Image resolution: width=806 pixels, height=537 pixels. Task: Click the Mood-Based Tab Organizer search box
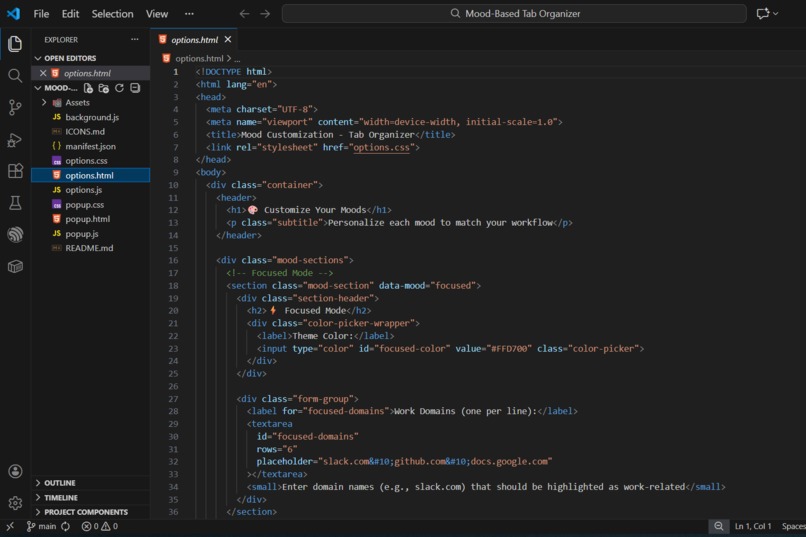pos(514,14)
